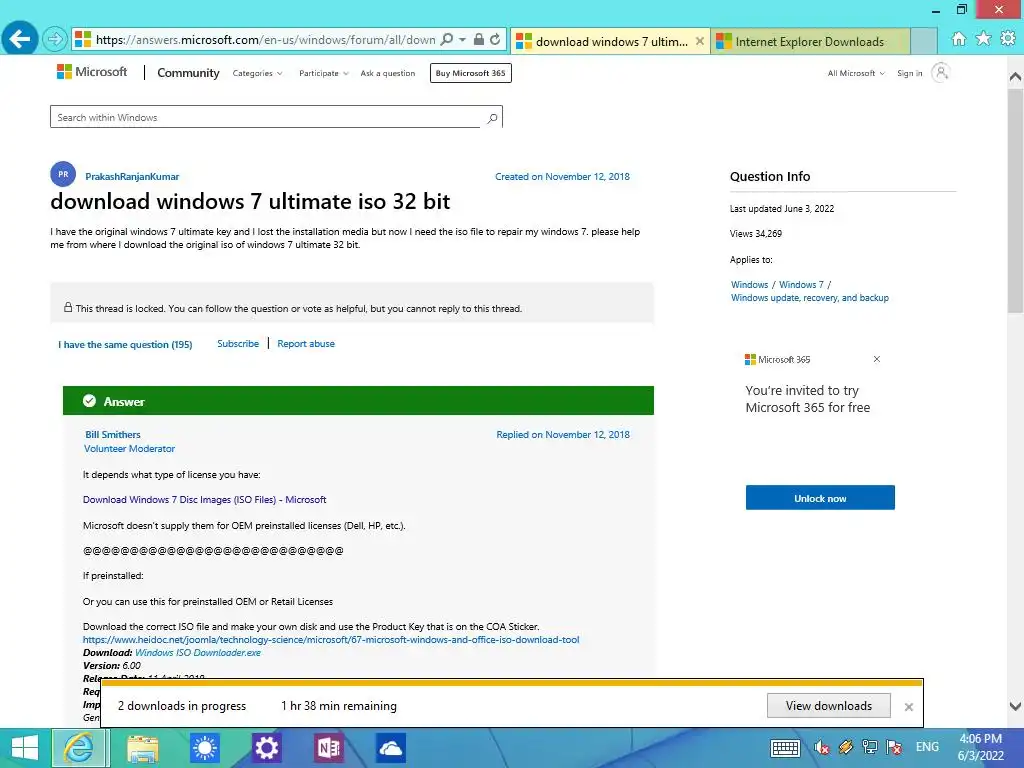
Task: Click Report abuse link
Action: click(306, 344)
